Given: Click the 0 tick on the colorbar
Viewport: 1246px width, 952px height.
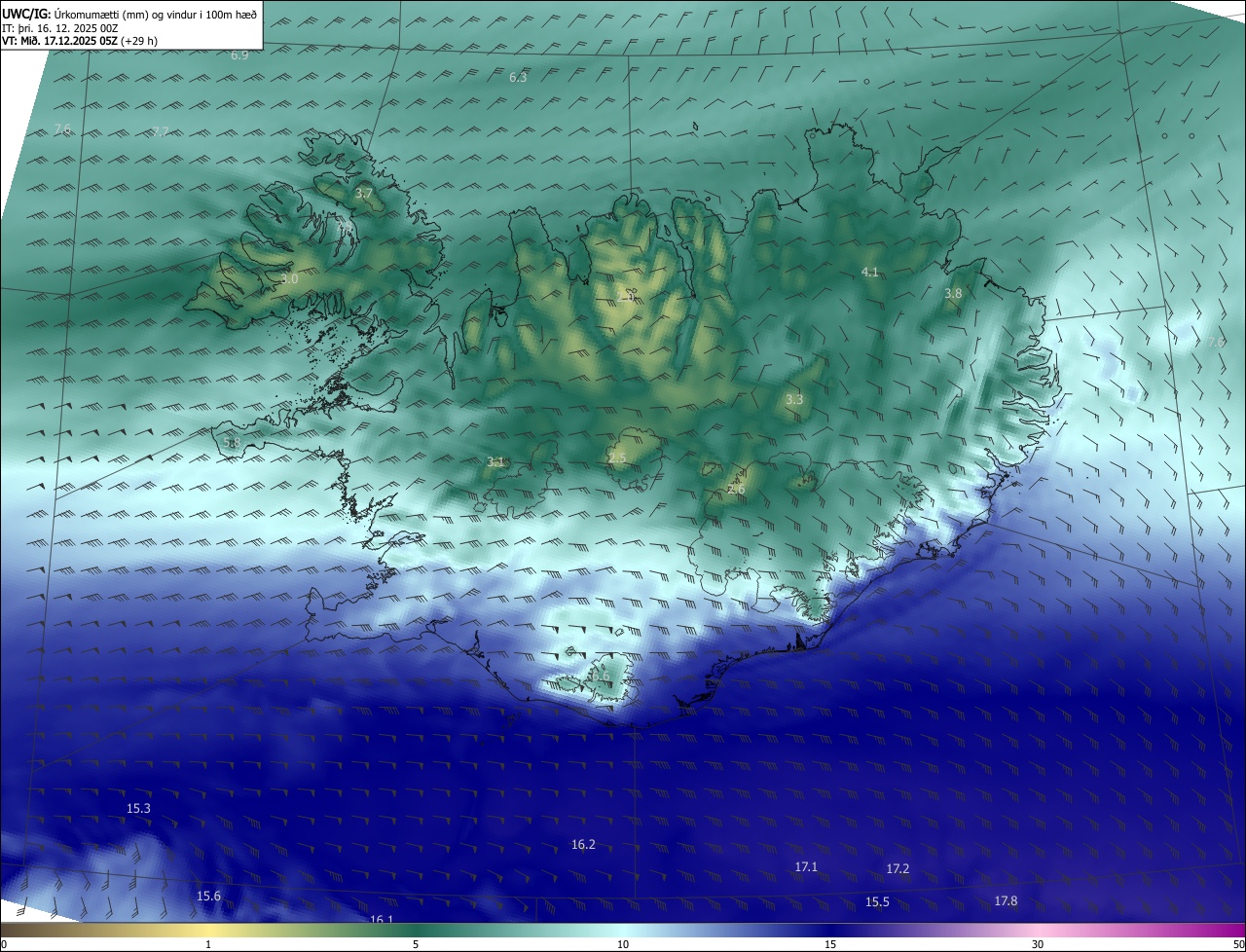Looking at the screenshot, I should pos(4,944).
